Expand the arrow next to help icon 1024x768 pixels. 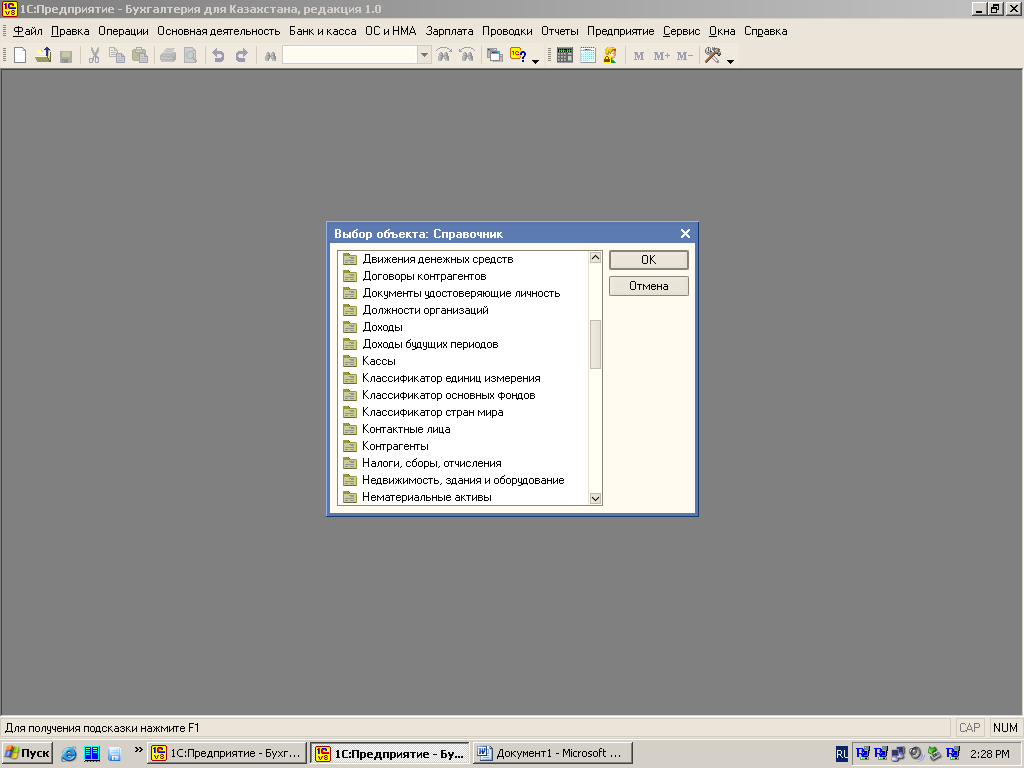(x=536, y=61)
